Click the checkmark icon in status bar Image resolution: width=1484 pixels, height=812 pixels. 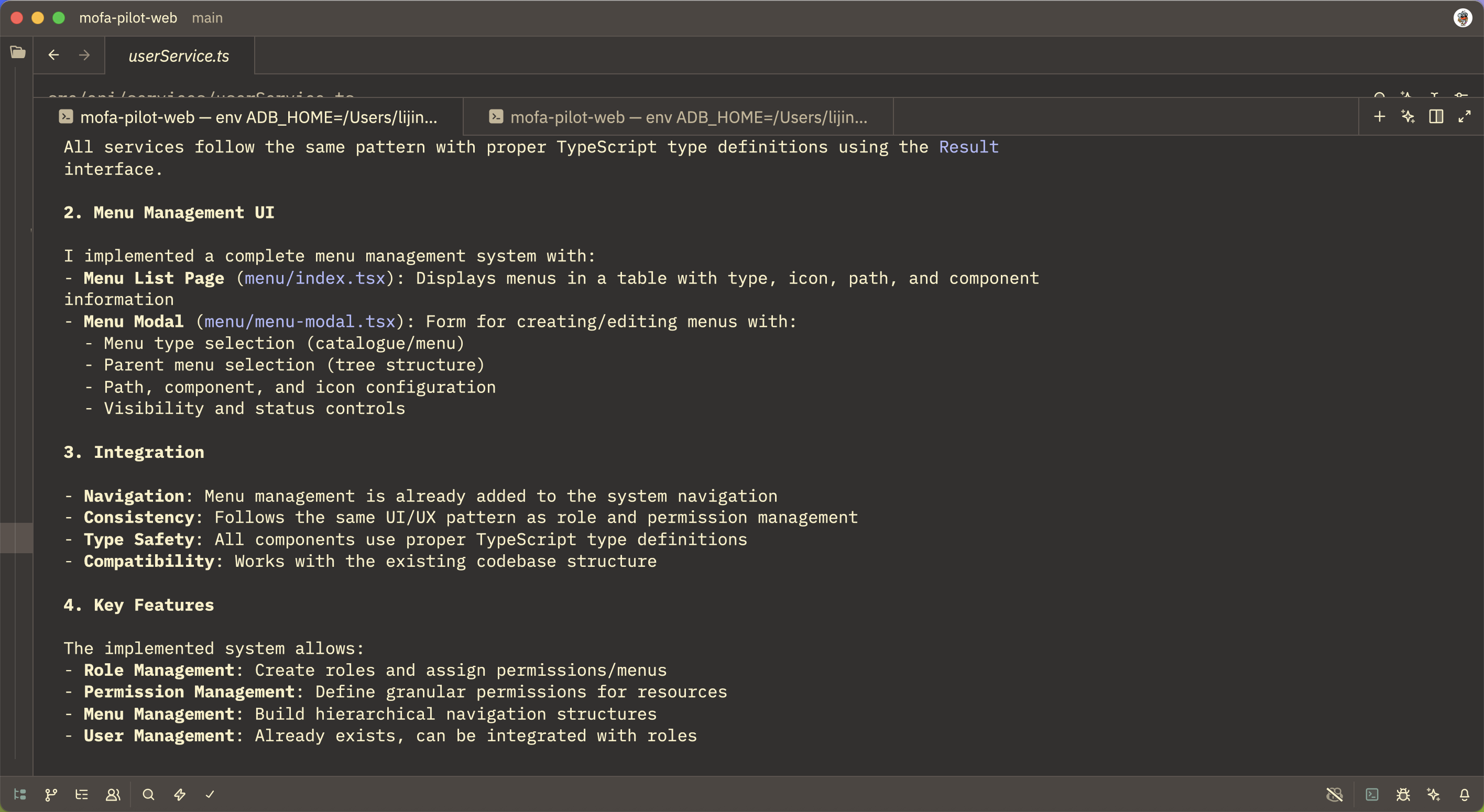point(210,795)
